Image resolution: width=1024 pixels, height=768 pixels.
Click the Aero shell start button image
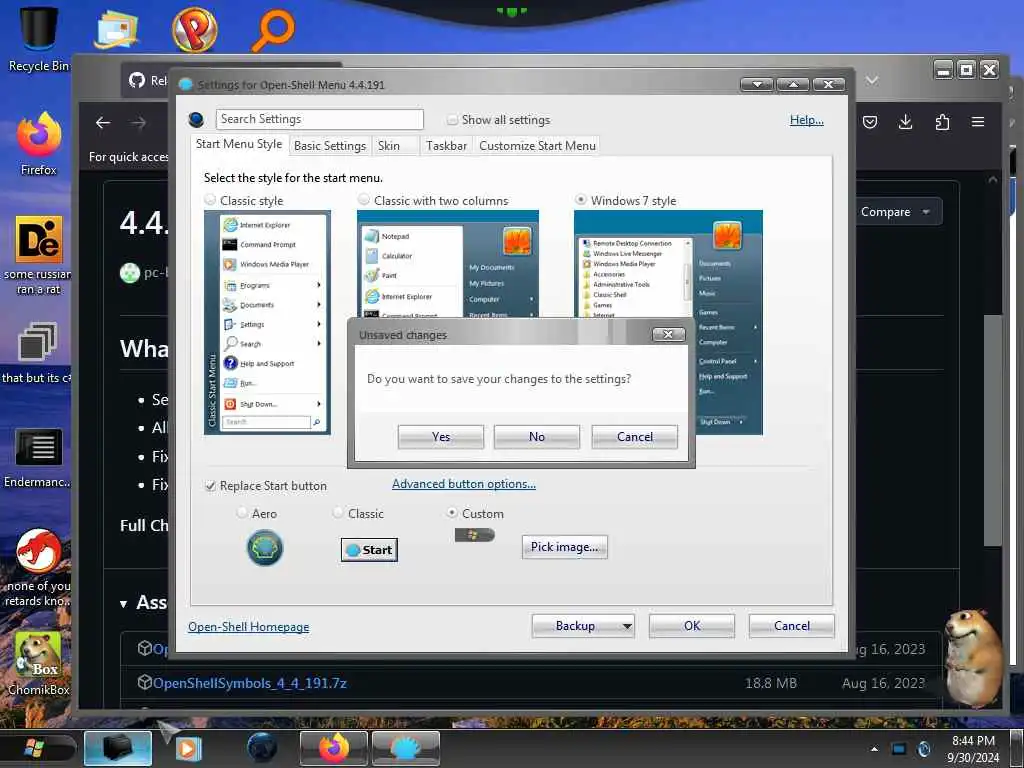click(264, 547)
